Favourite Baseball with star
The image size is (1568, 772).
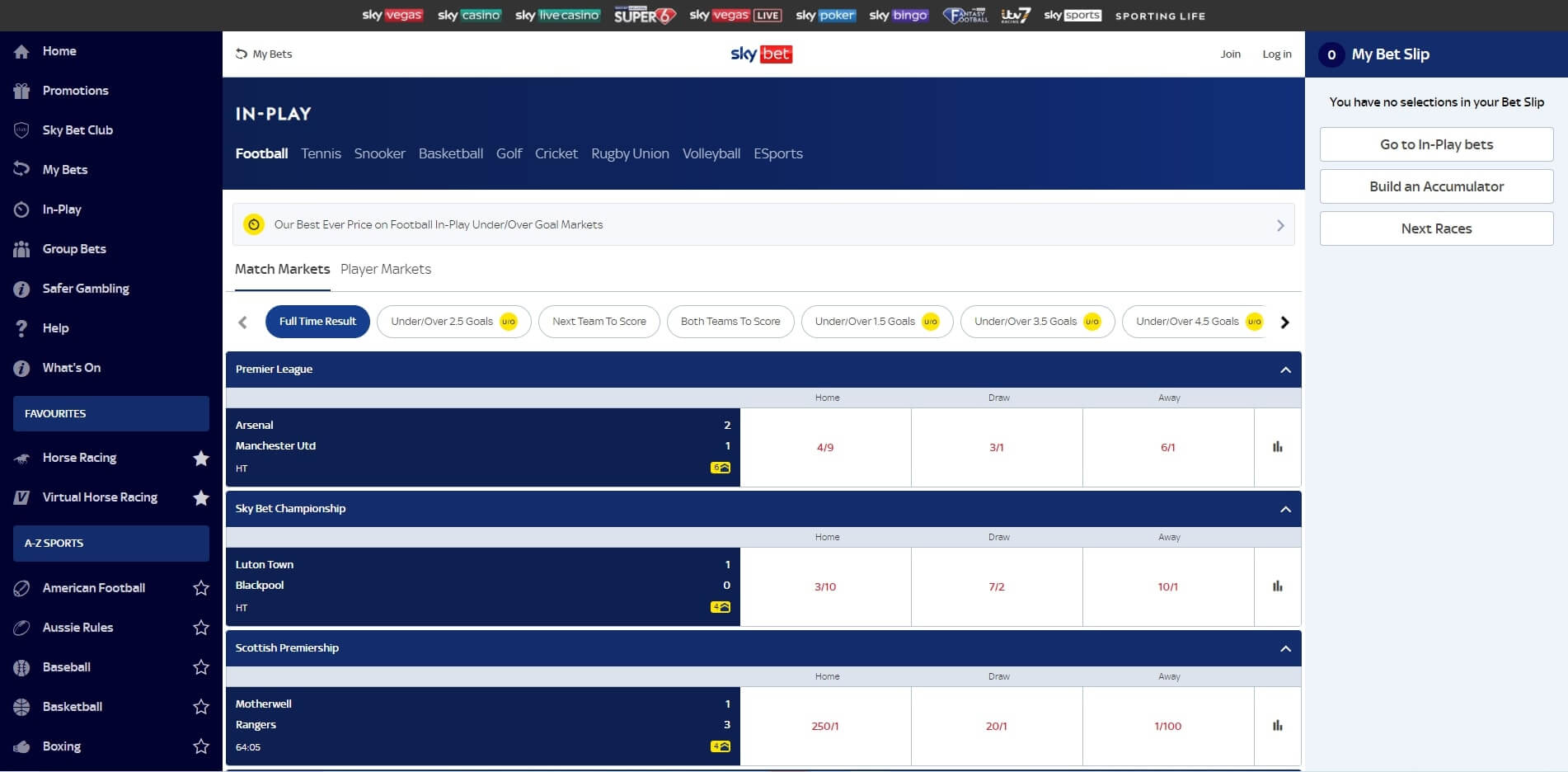(x=200, y=667)
